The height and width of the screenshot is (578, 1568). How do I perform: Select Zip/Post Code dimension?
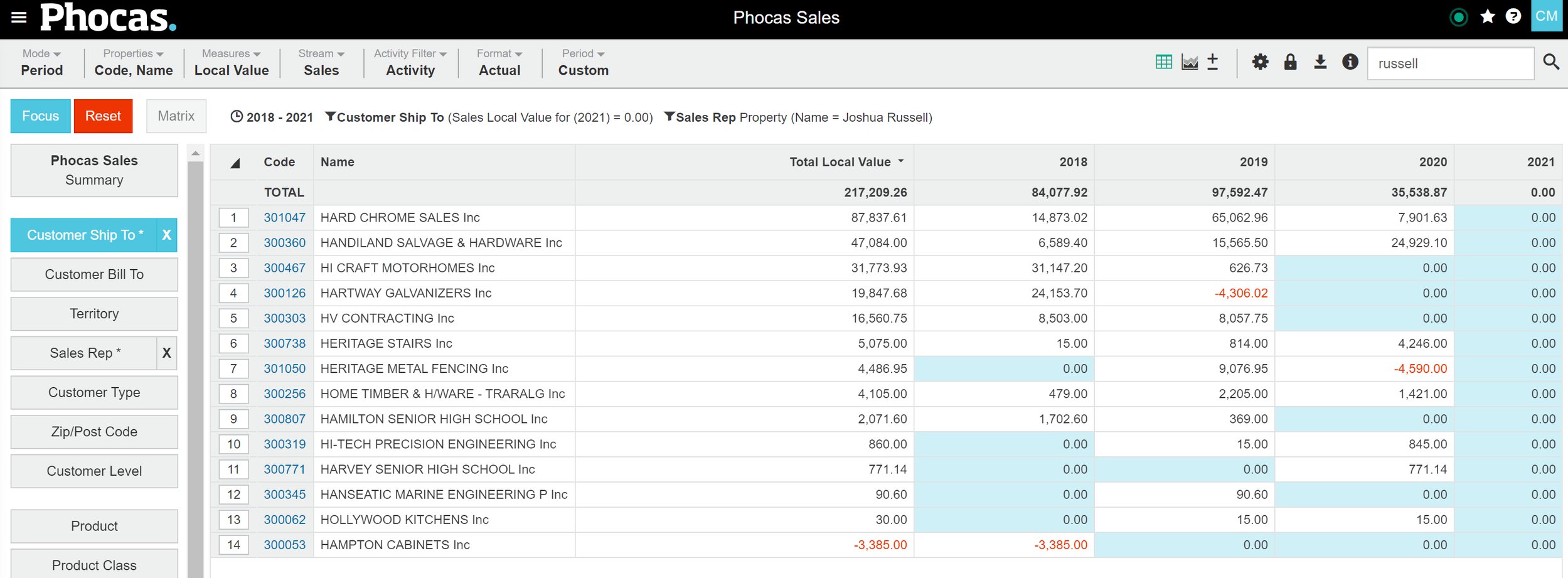point(94,432)
